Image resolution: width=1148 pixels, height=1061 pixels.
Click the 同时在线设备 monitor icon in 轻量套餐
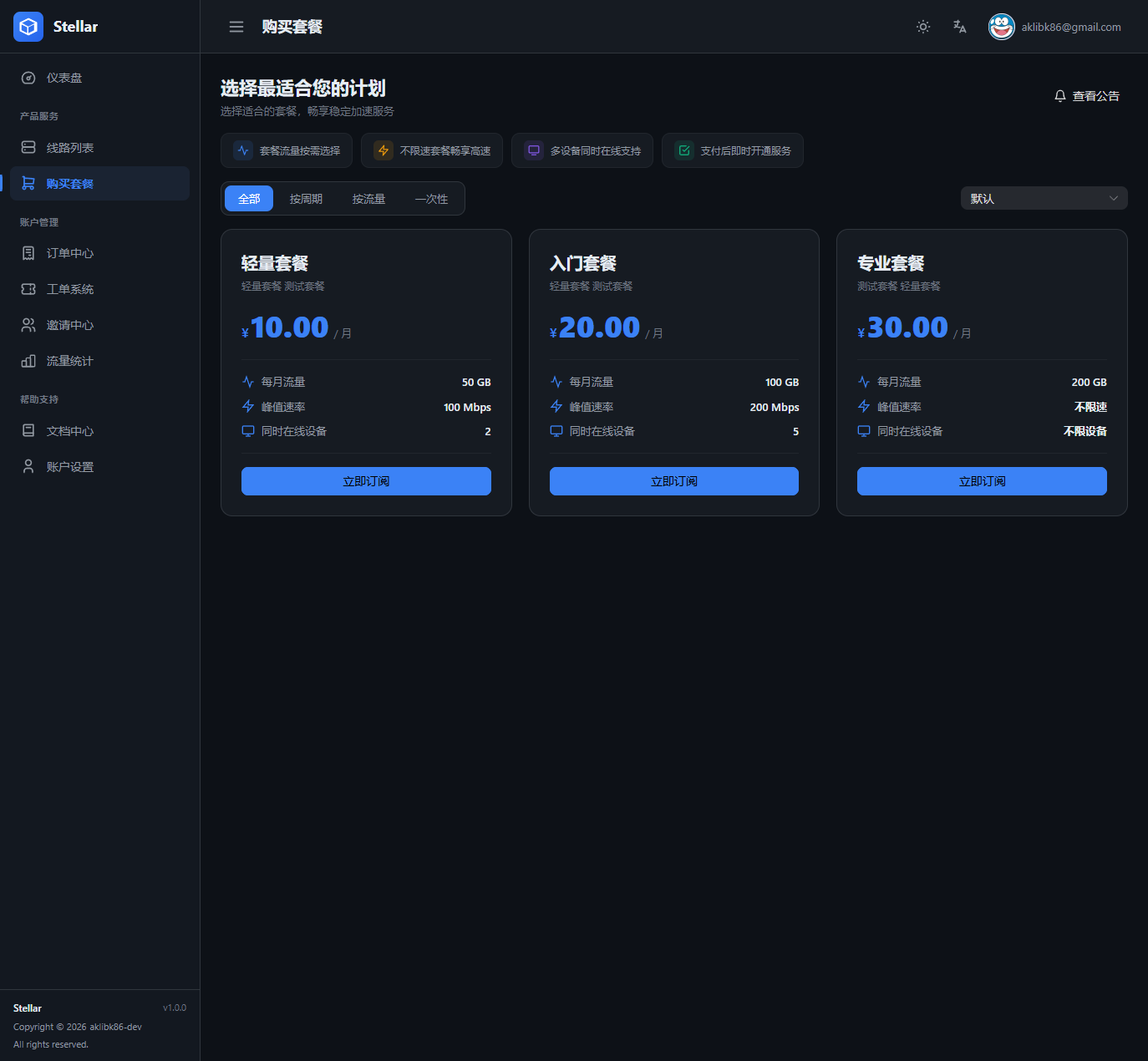point(248,431)
